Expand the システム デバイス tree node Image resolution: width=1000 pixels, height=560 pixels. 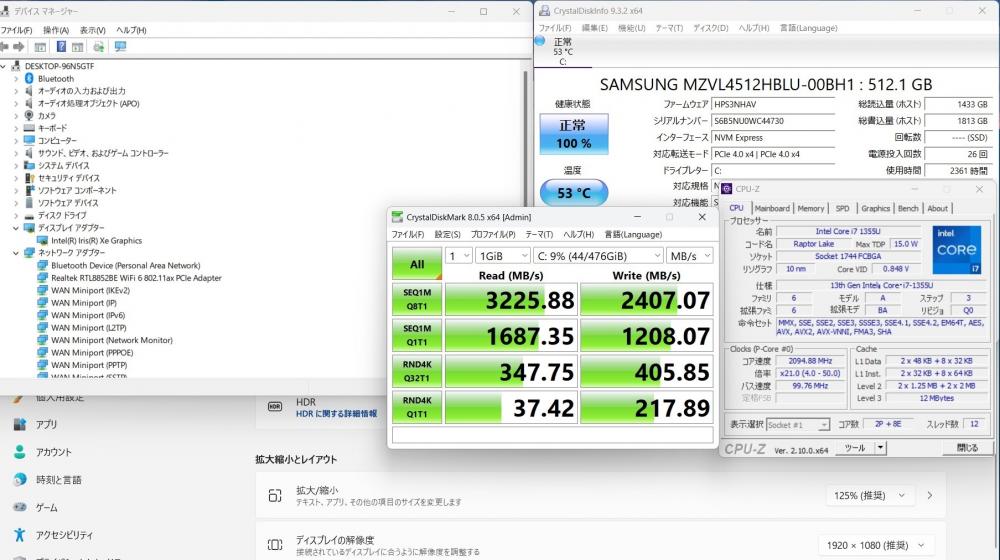tap(16, 166)
